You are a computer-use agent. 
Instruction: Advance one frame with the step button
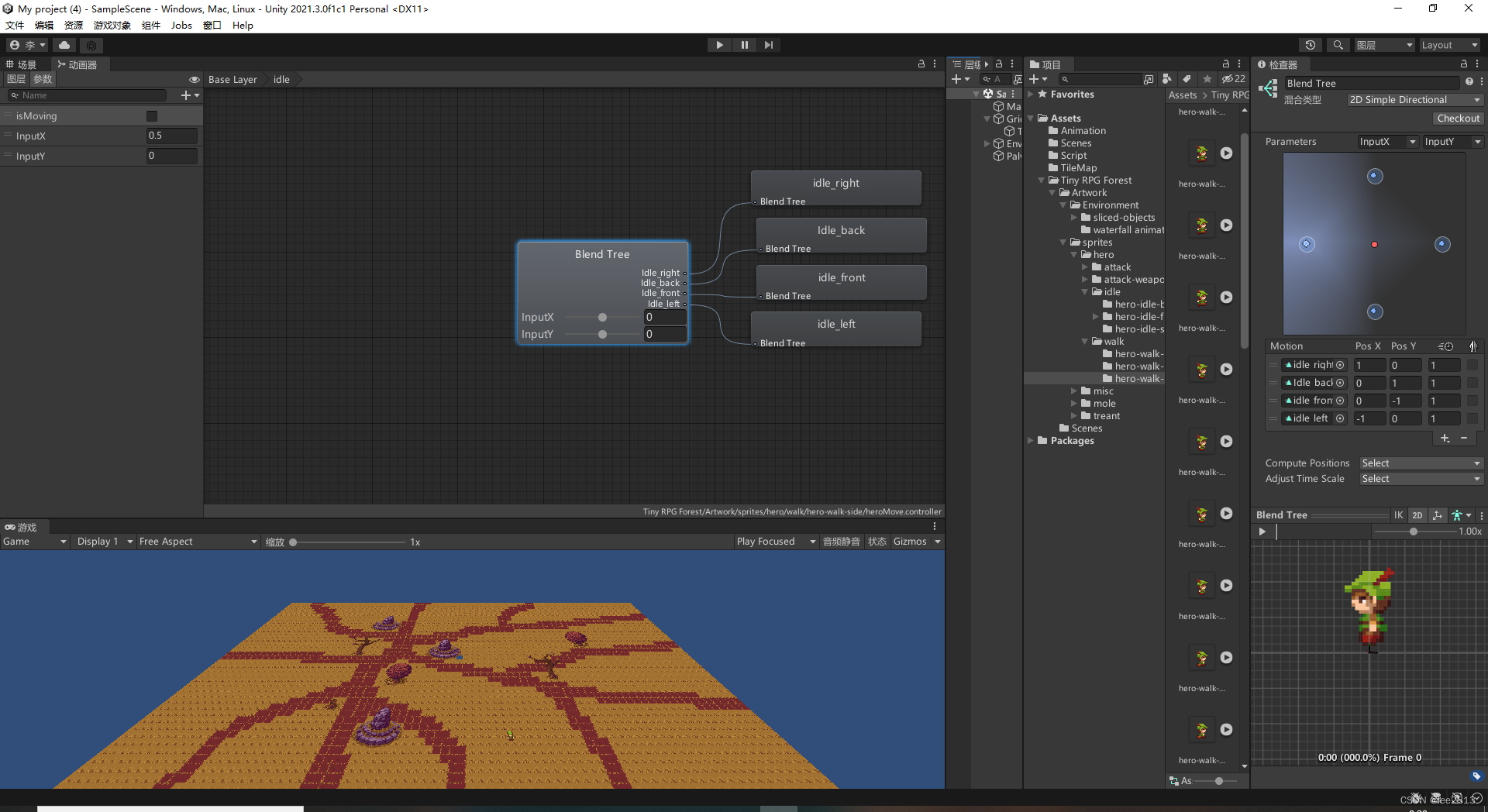pyautogui.click(x=768, y=45)
